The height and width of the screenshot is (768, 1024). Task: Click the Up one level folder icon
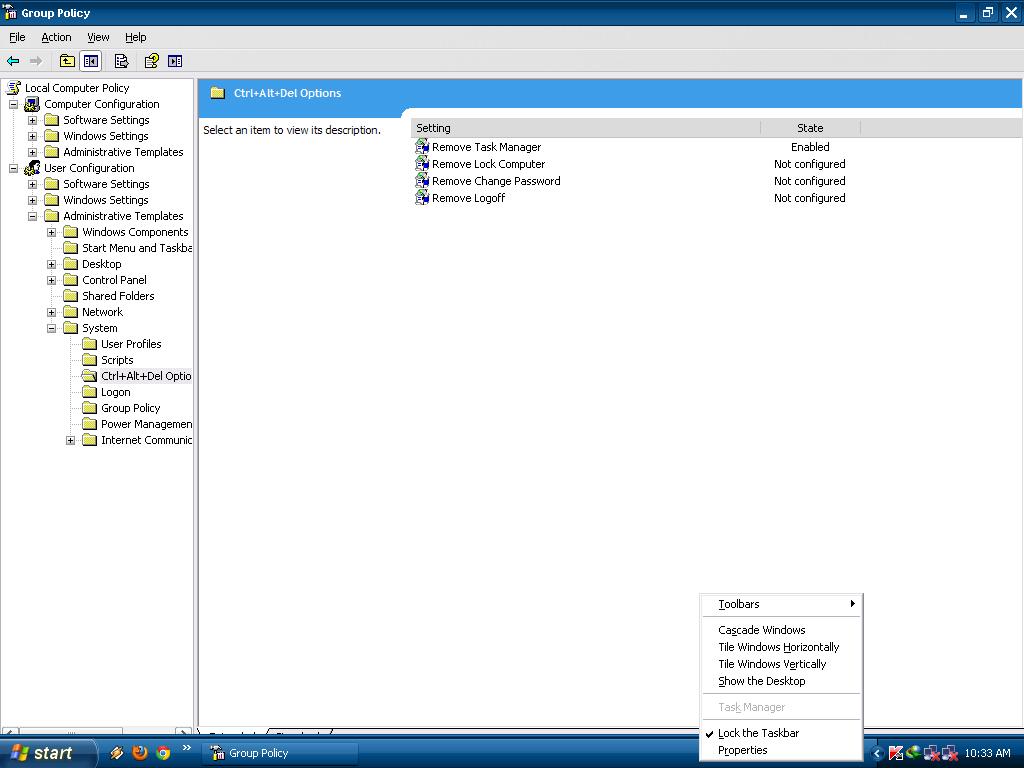67,61
